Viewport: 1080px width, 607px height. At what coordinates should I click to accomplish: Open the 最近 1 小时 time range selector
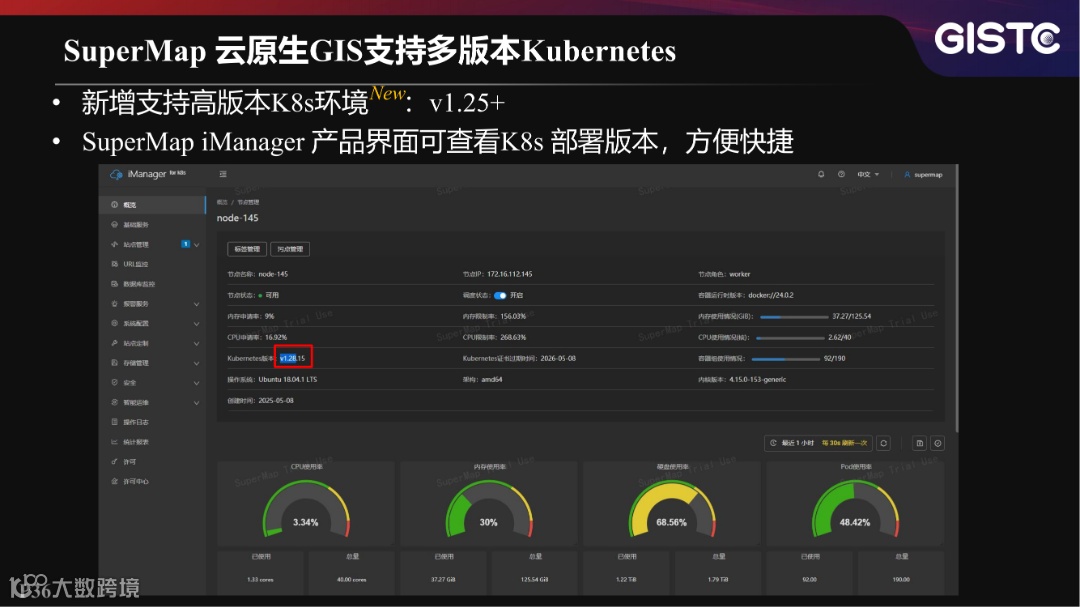click(x=818, y=443)
